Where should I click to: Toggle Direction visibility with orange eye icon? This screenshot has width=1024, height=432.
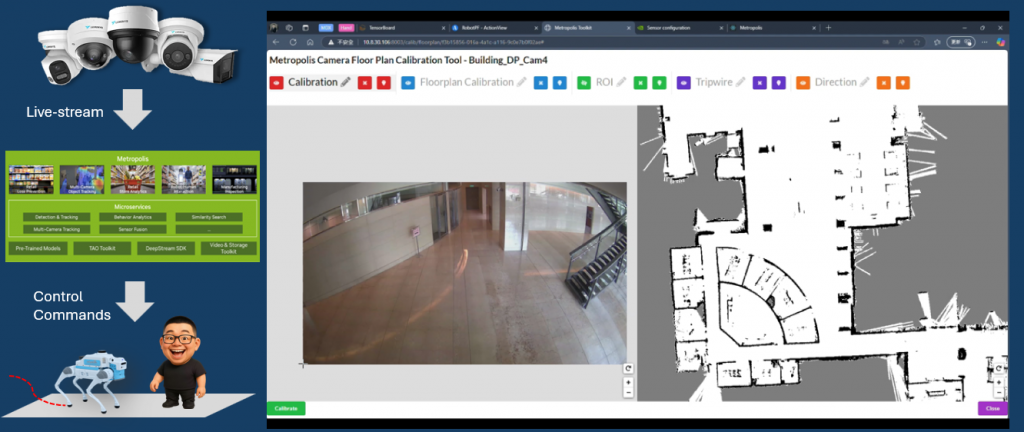tap(802, 83)
